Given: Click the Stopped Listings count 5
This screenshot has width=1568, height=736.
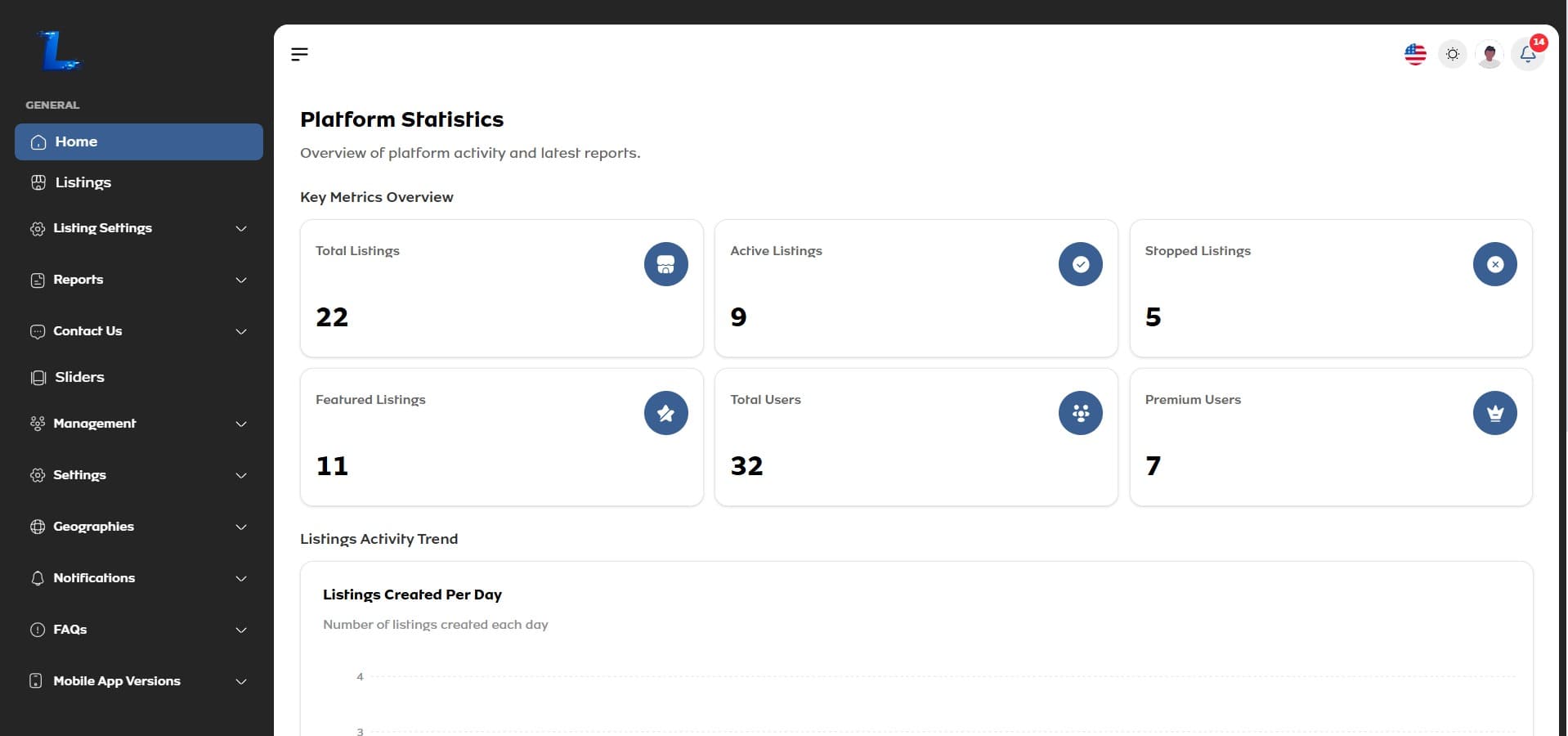Looking at the screenshot, I should 1153,317.
